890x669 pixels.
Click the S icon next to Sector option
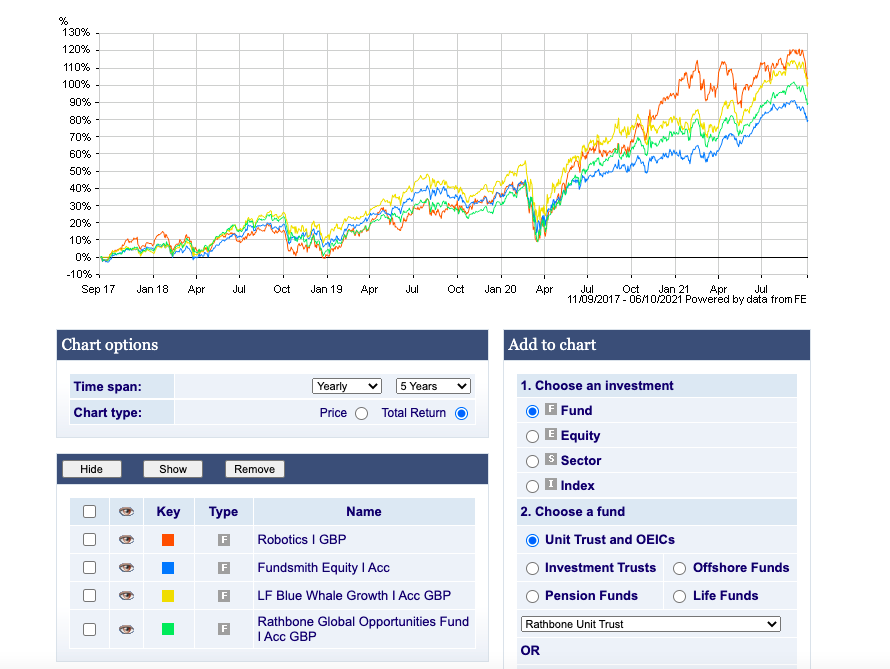tap(550, 460)
